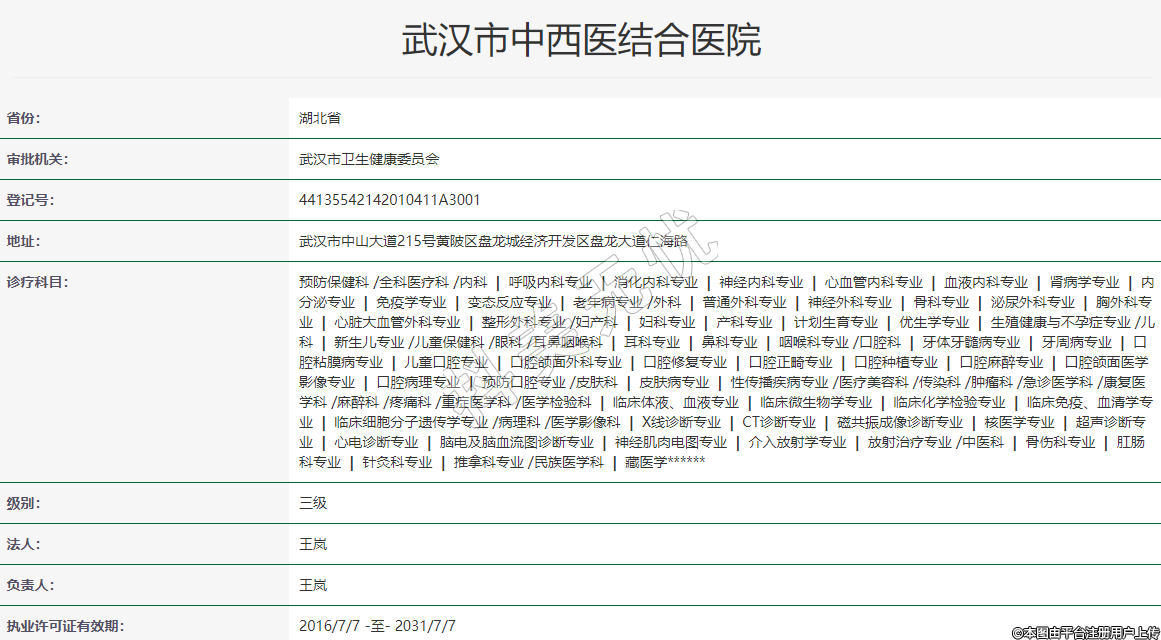Click the 省份 row label
The width and height of the screenshot is (1161, 640).
[x=24, y=118]
